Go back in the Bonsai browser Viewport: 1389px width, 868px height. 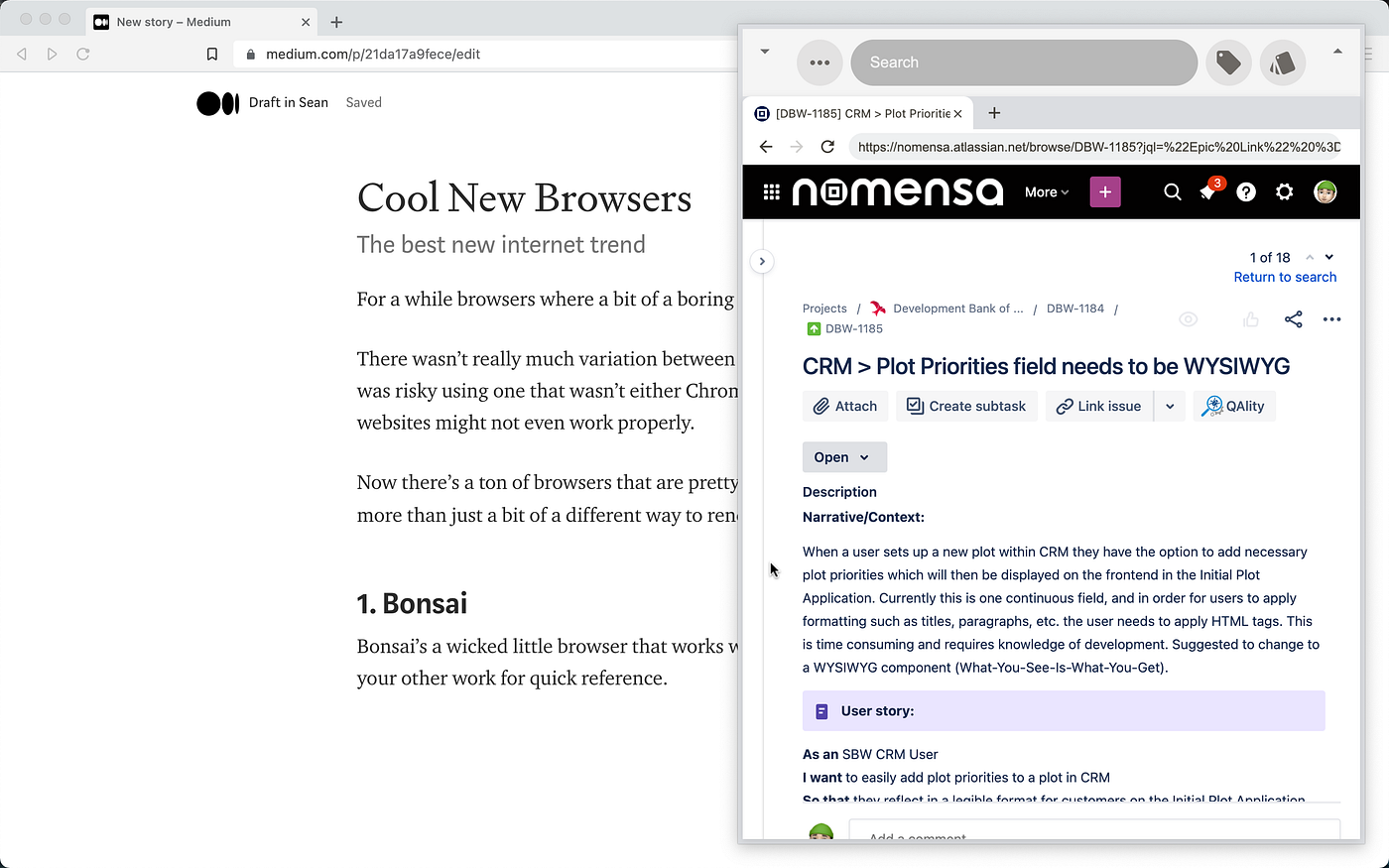pyautogui.click(x=766, y=147)
